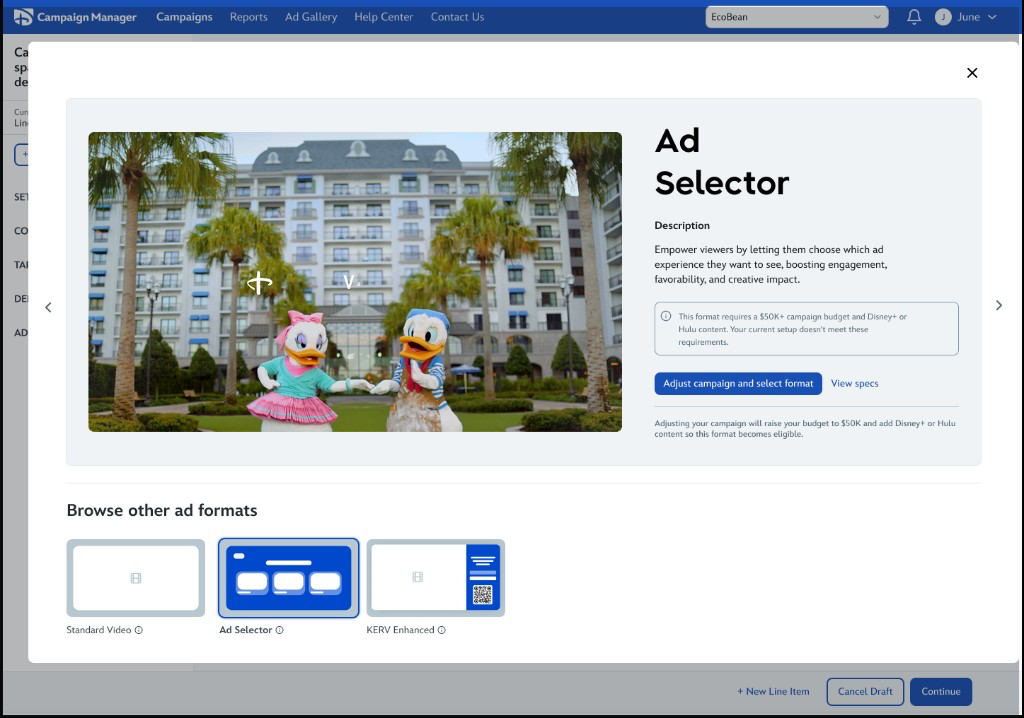Click the Continue button

pos(940,691)
